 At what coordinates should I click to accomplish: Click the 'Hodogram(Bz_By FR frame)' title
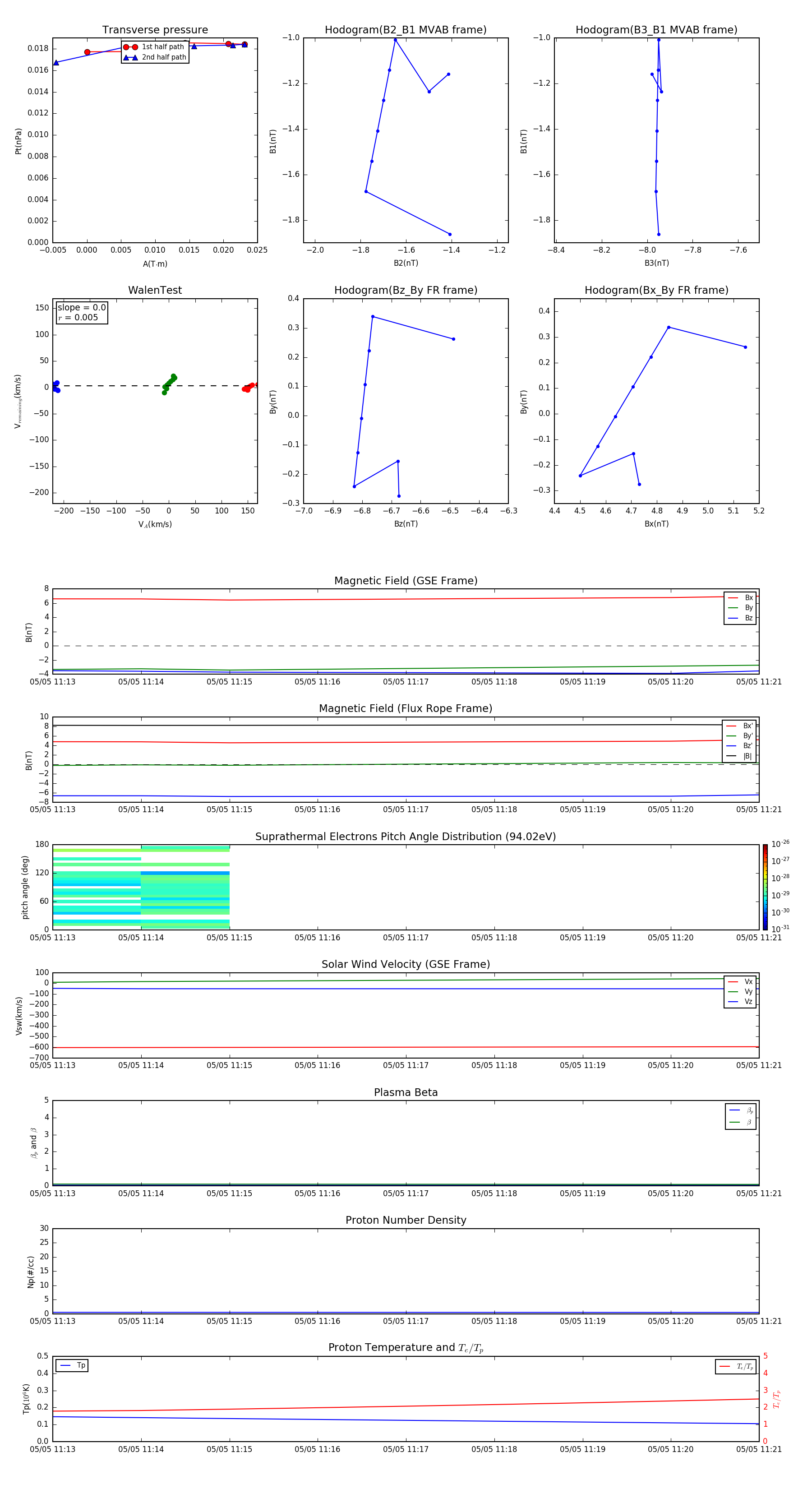coord(406,290)
